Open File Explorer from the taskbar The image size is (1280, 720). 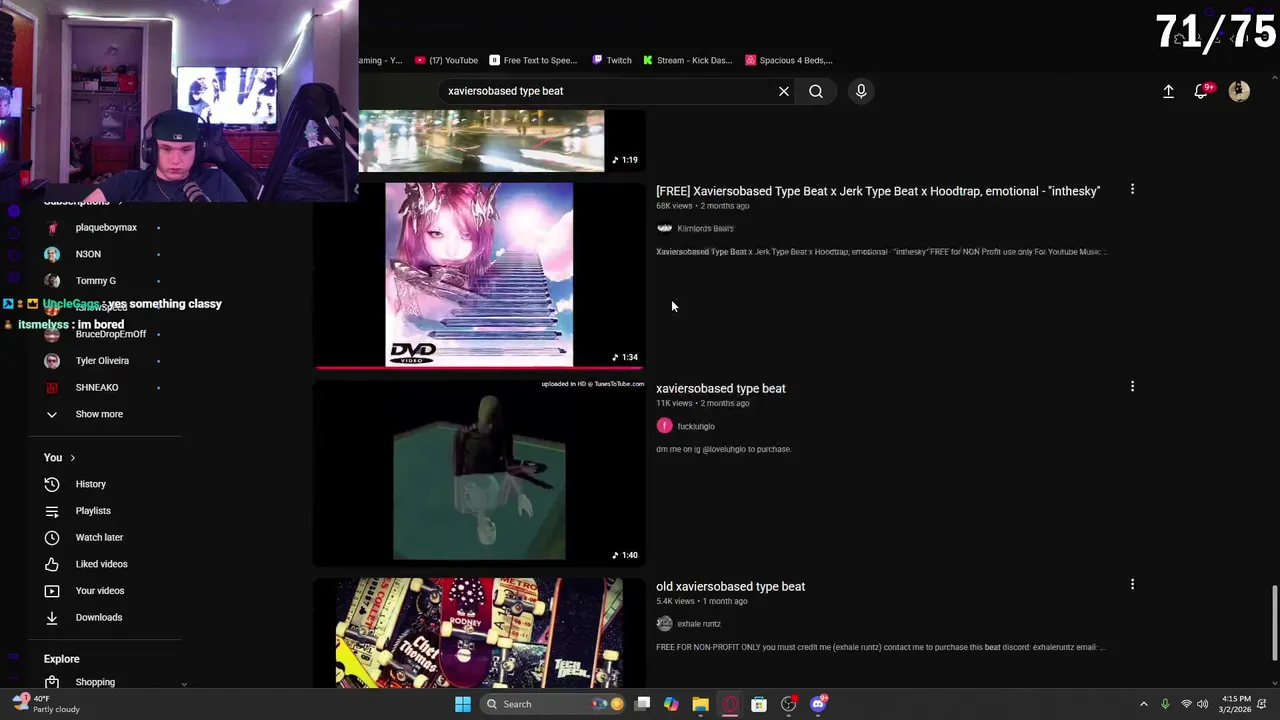[x=700, y=704]
